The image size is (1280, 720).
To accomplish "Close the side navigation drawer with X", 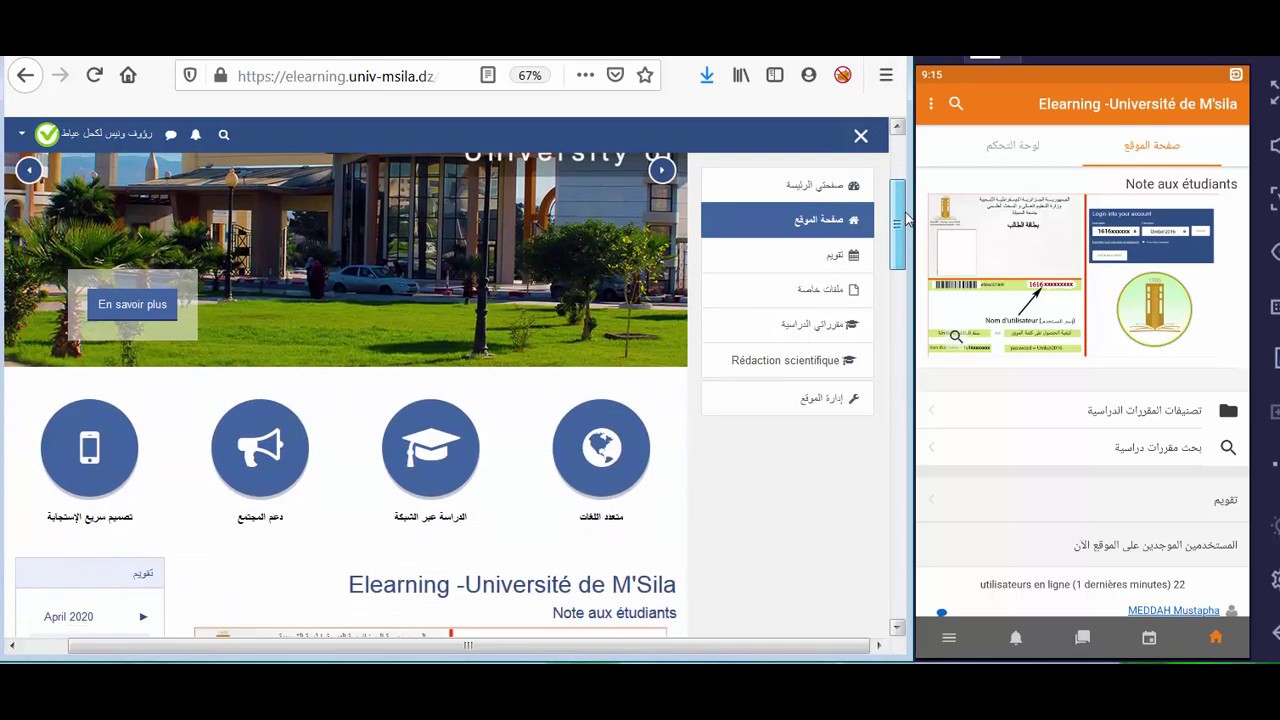I will point(861,136).
